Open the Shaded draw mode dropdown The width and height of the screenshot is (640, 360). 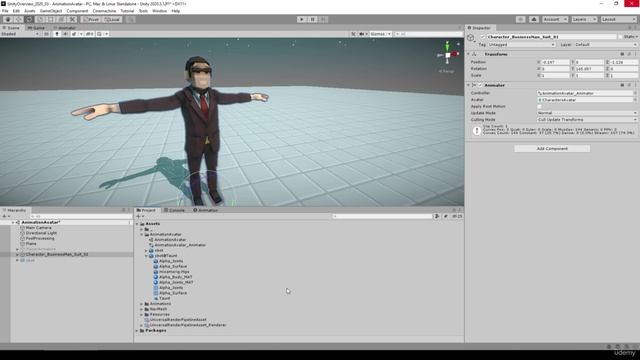click(x=20, y=34)
